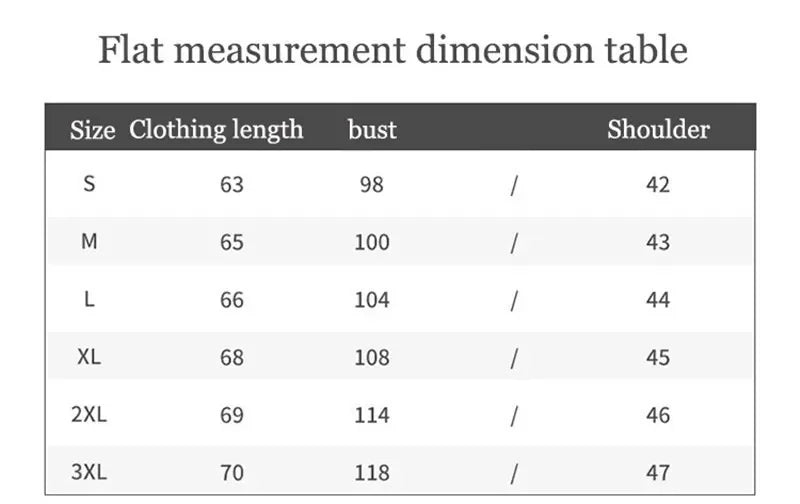Select the XL size row label
Screen dimensions: 800x504
pos(89,357)
